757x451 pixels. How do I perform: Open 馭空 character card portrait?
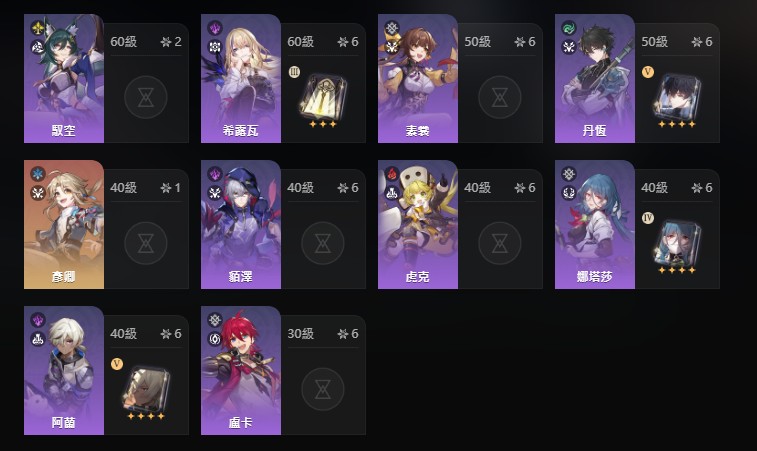(64, 78)
